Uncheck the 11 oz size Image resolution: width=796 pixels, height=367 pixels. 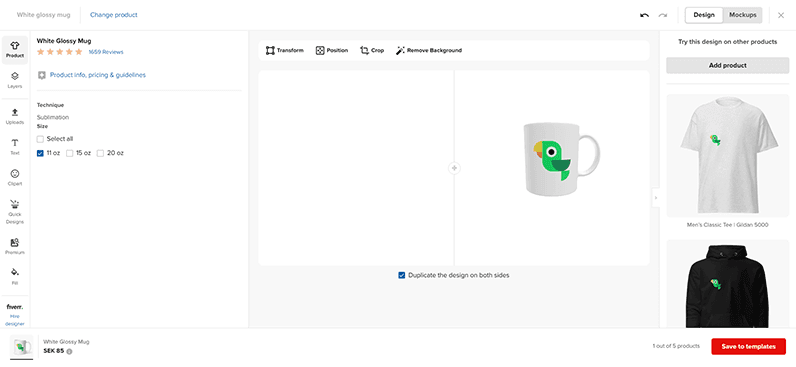pyautogui.click(x=40, y=153)
